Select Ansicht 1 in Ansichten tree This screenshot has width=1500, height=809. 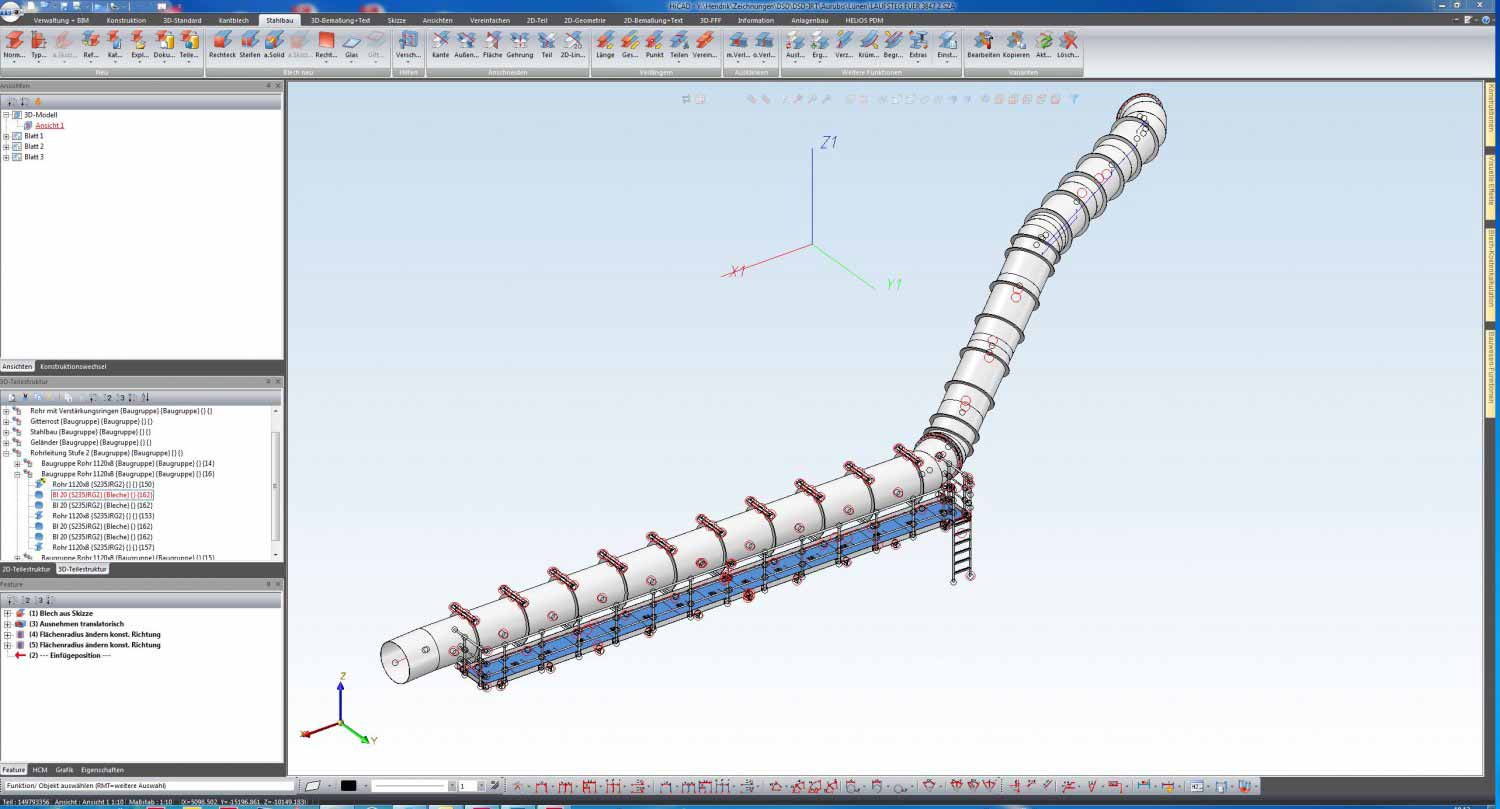pyautogui.click(x=50, y=125)
